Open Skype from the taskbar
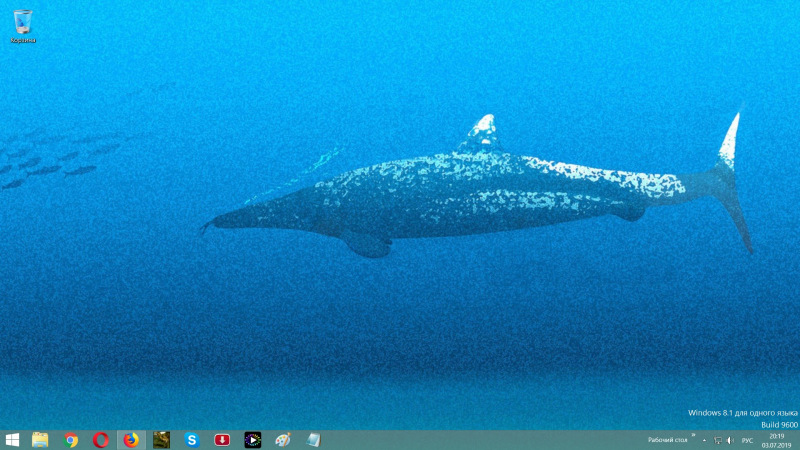Viewport: 800px width, 450px height. point(191,440)
